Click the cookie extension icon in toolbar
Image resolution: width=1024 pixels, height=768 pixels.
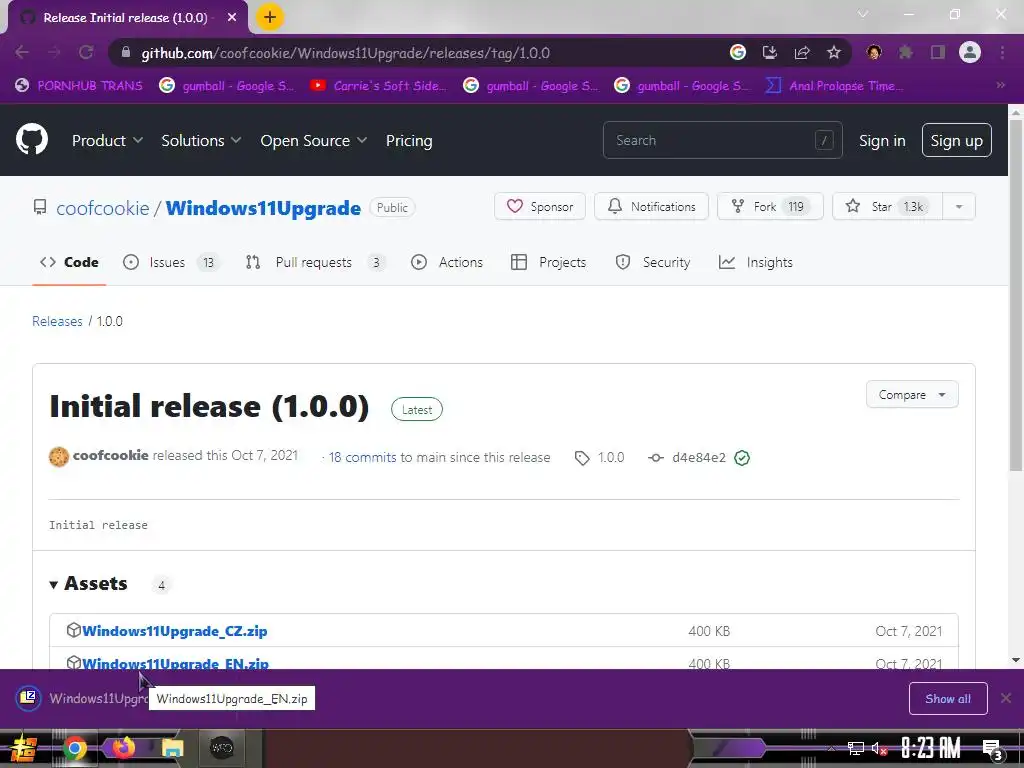point(874,52)
